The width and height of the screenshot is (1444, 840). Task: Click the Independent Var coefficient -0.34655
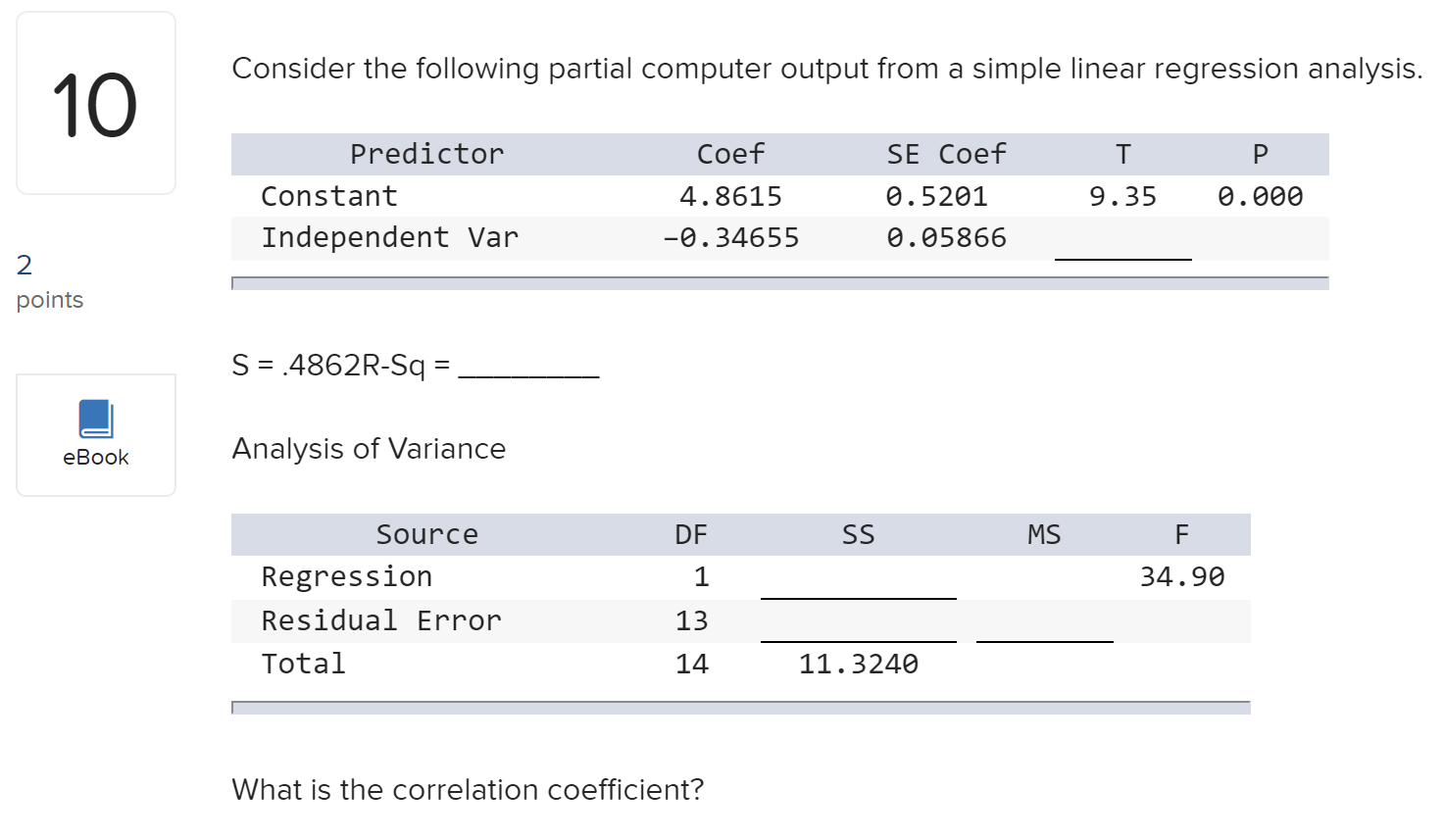coord(731,238)
